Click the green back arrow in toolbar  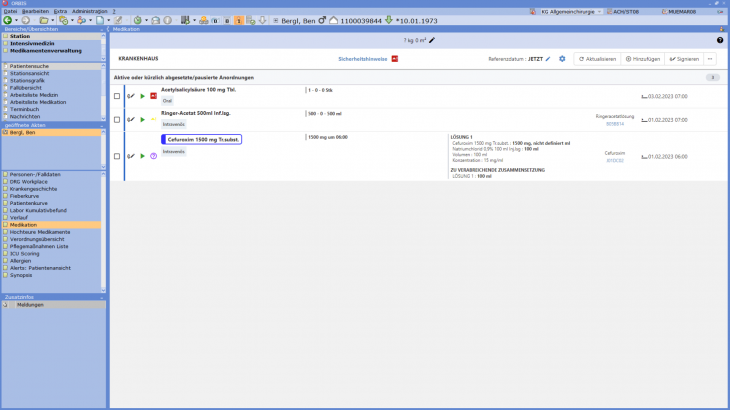pos(8,20)
